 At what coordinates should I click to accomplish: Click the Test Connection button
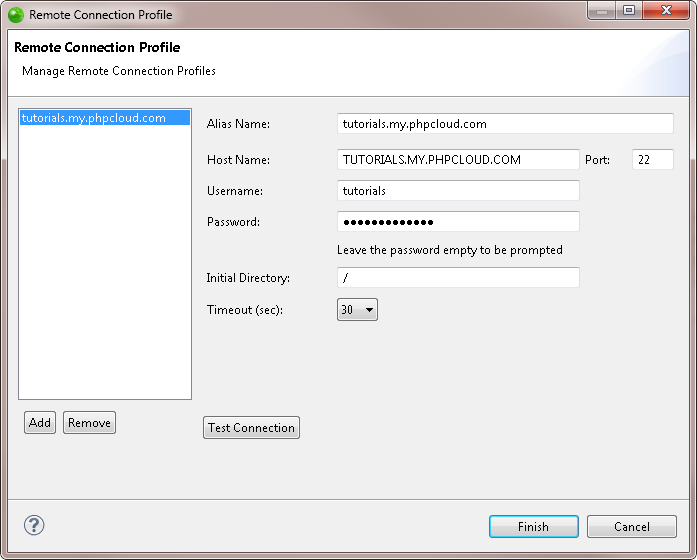tap(251, 428)
